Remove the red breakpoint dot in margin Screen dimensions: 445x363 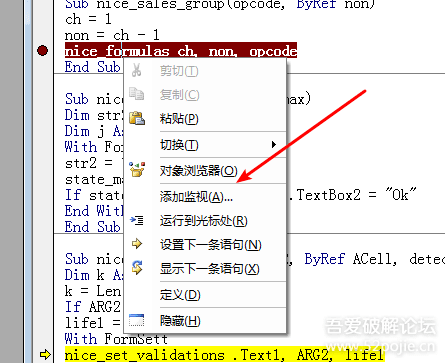click(43, 51)
